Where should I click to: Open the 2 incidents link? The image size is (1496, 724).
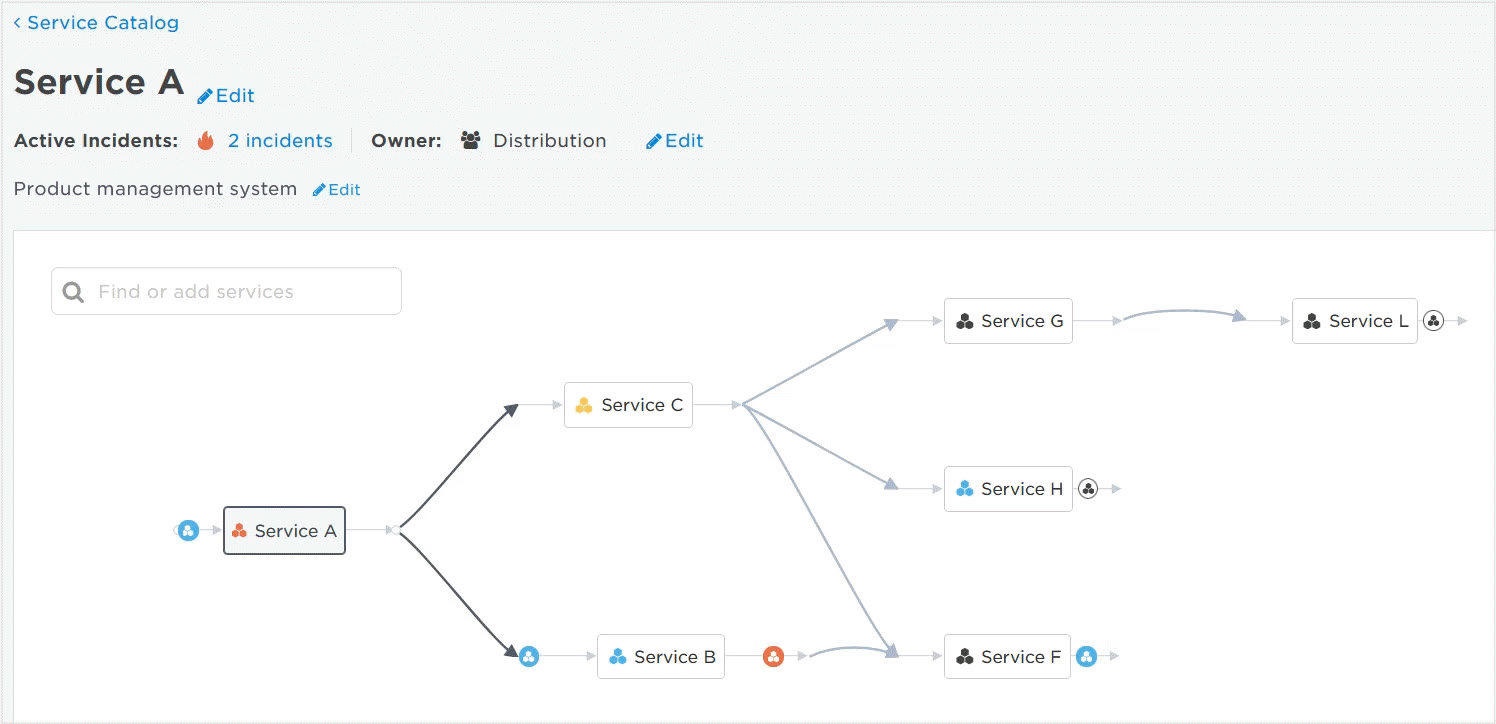click(280, 141)
